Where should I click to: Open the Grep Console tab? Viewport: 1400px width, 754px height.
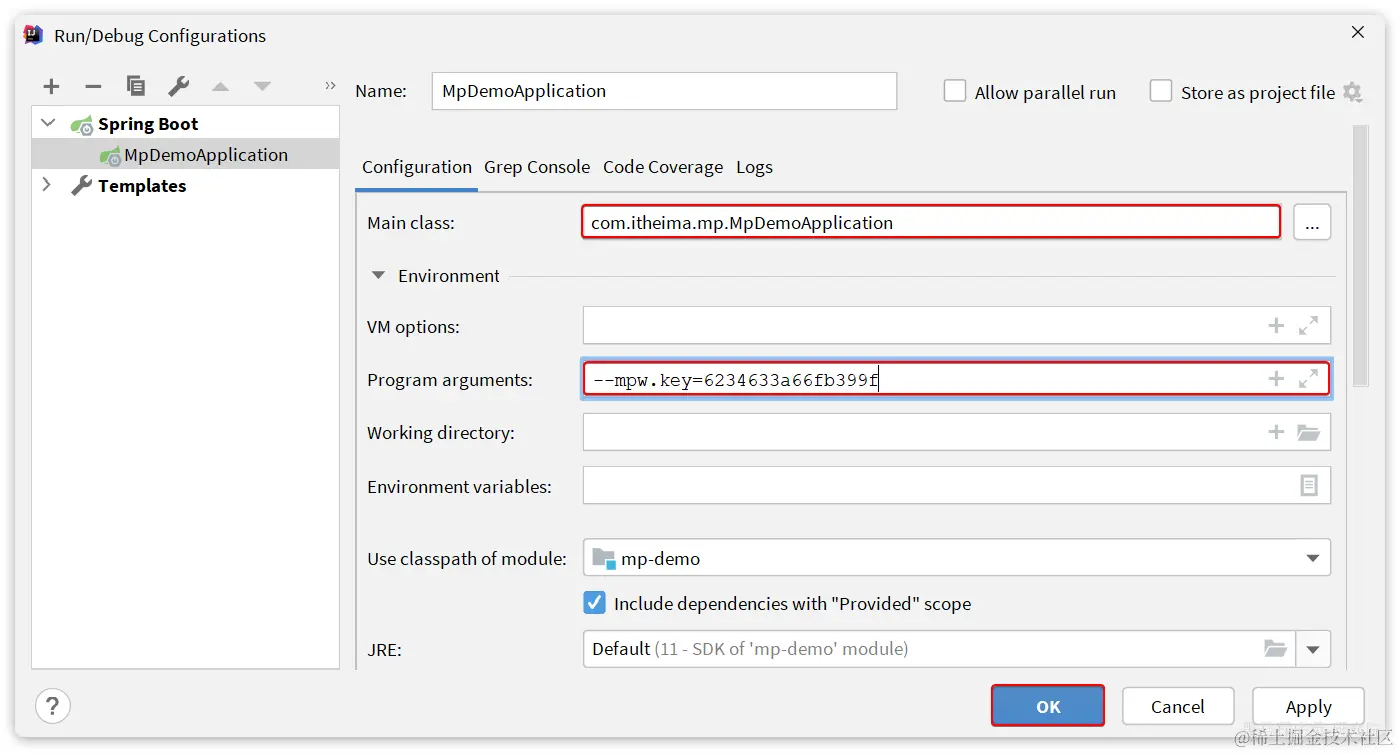537,167
